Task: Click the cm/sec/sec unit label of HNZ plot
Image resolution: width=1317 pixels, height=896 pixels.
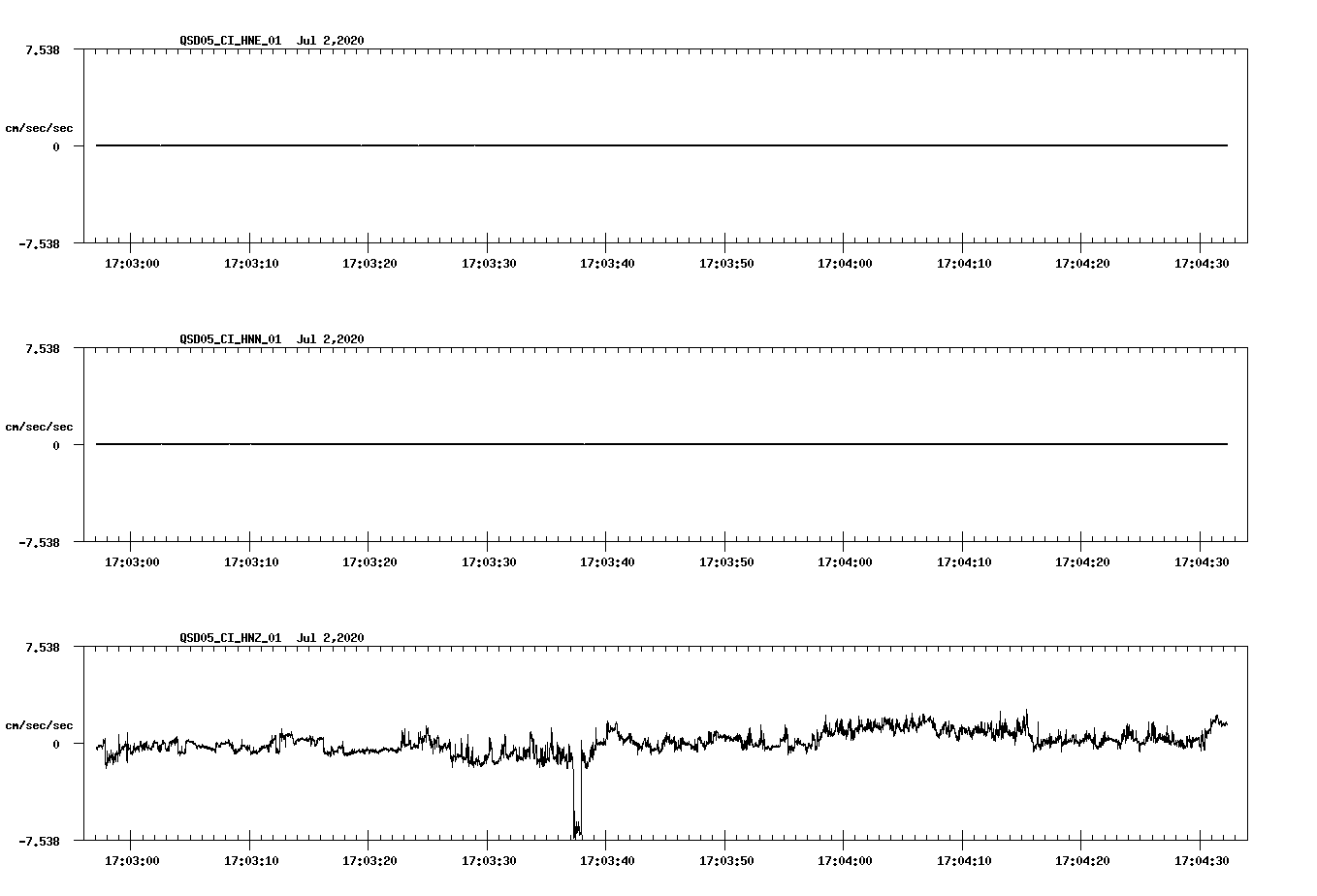Action: [x=39, y=725]
